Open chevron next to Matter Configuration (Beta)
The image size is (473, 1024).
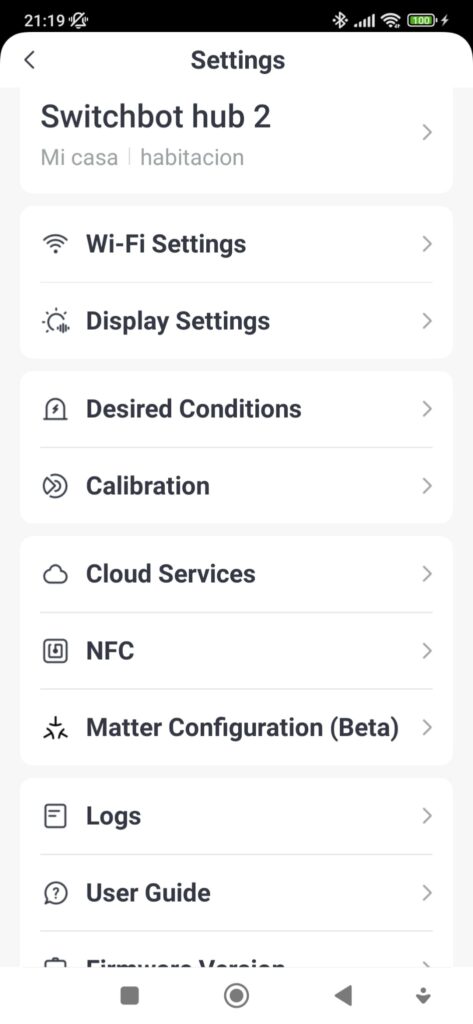427,728
